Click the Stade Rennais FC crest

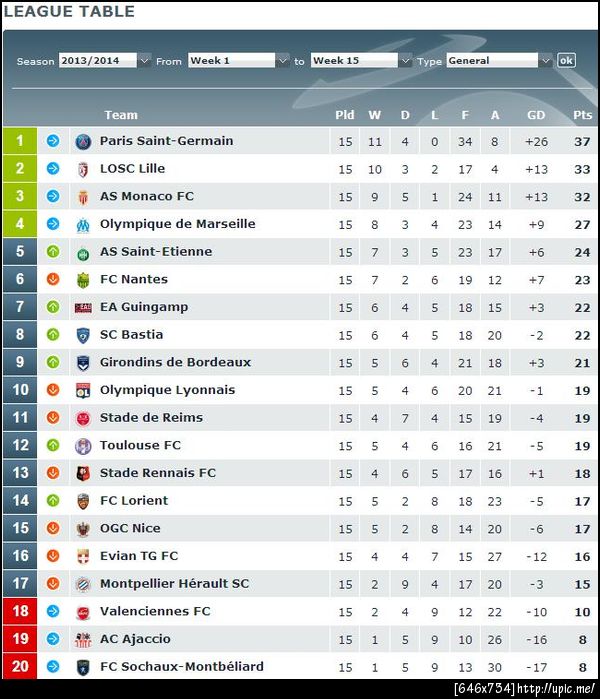(x=83, y=473)
